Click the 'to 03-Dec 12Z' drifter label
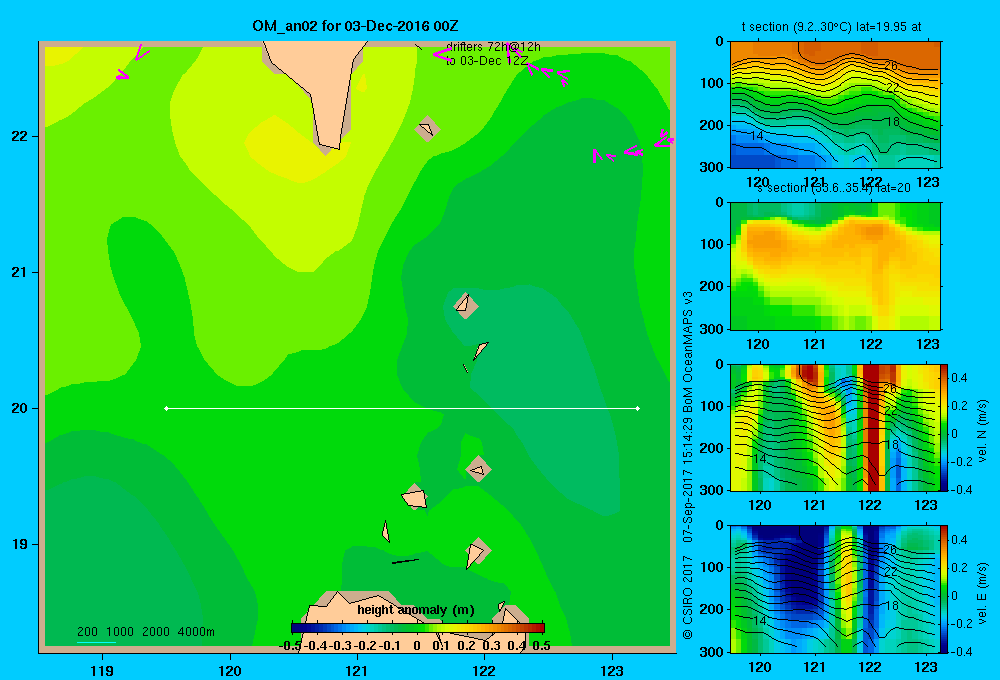This screenshot has height=680, width=1000. click(x=487, y=61)
